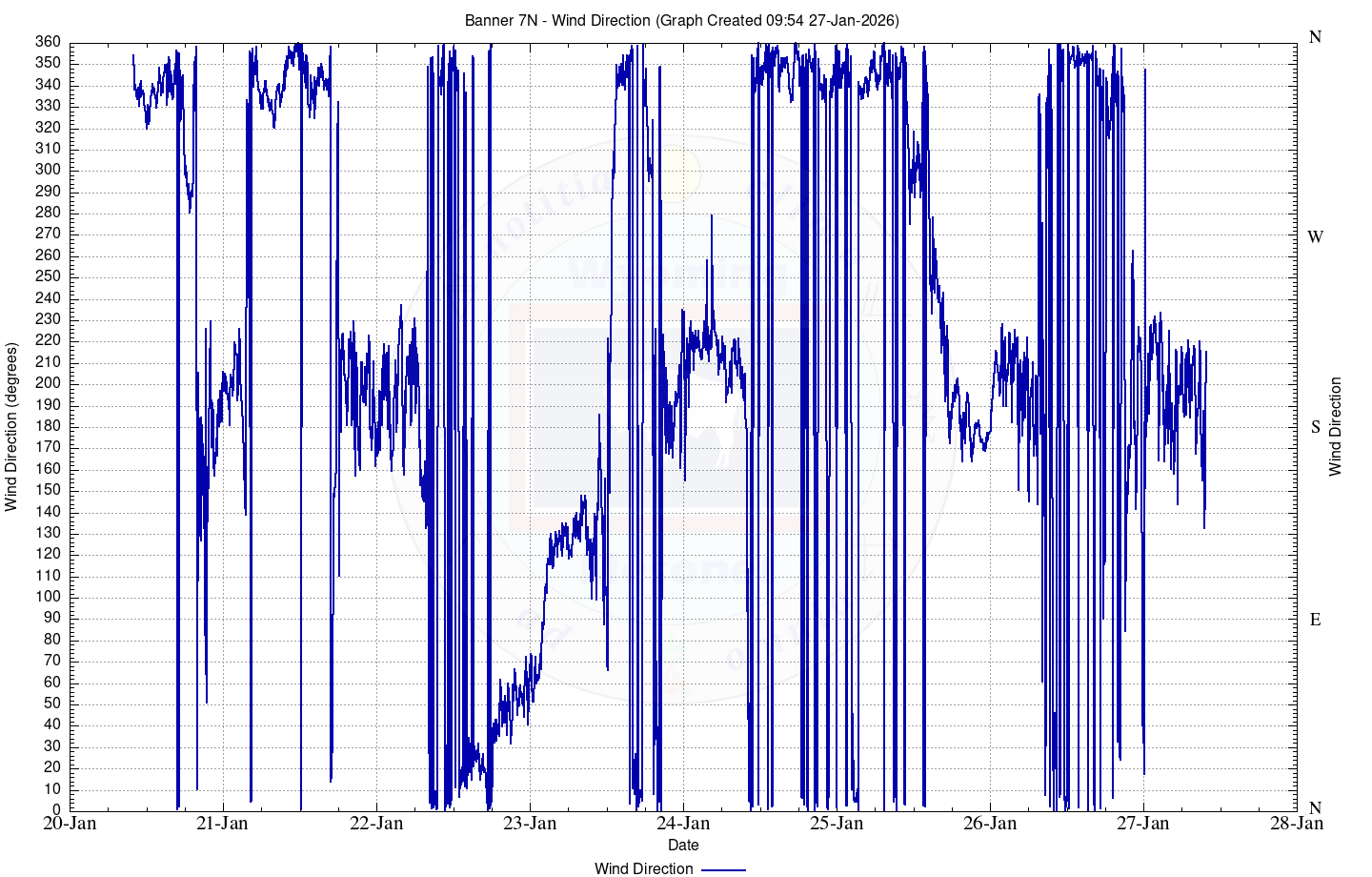Click the yellow sun in the watermark logo
This screenshot has width=1372, height=877.
677,173
